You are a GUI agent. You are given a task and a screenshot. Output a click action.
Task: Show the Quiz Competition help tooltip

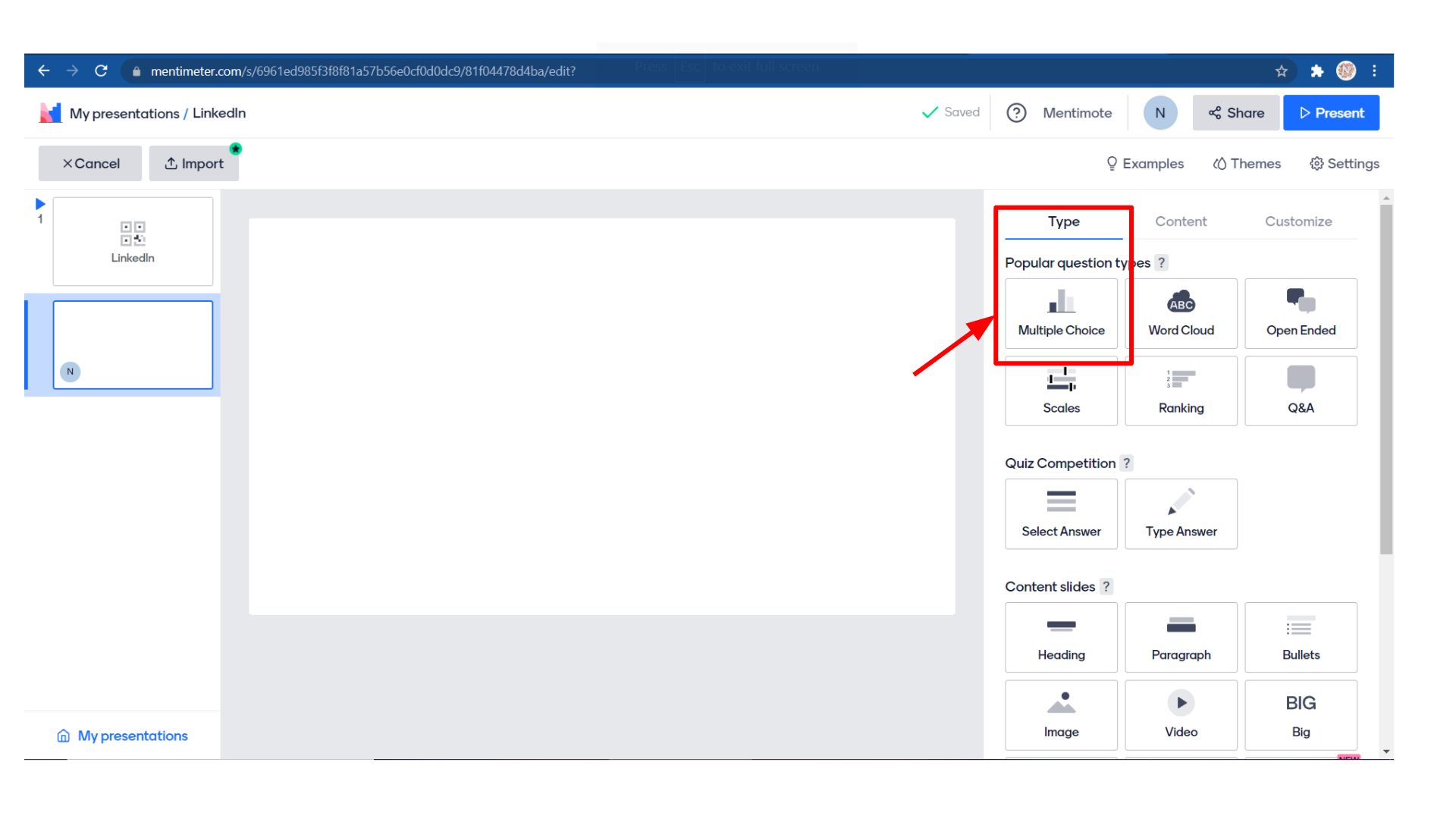(1127, 463)
